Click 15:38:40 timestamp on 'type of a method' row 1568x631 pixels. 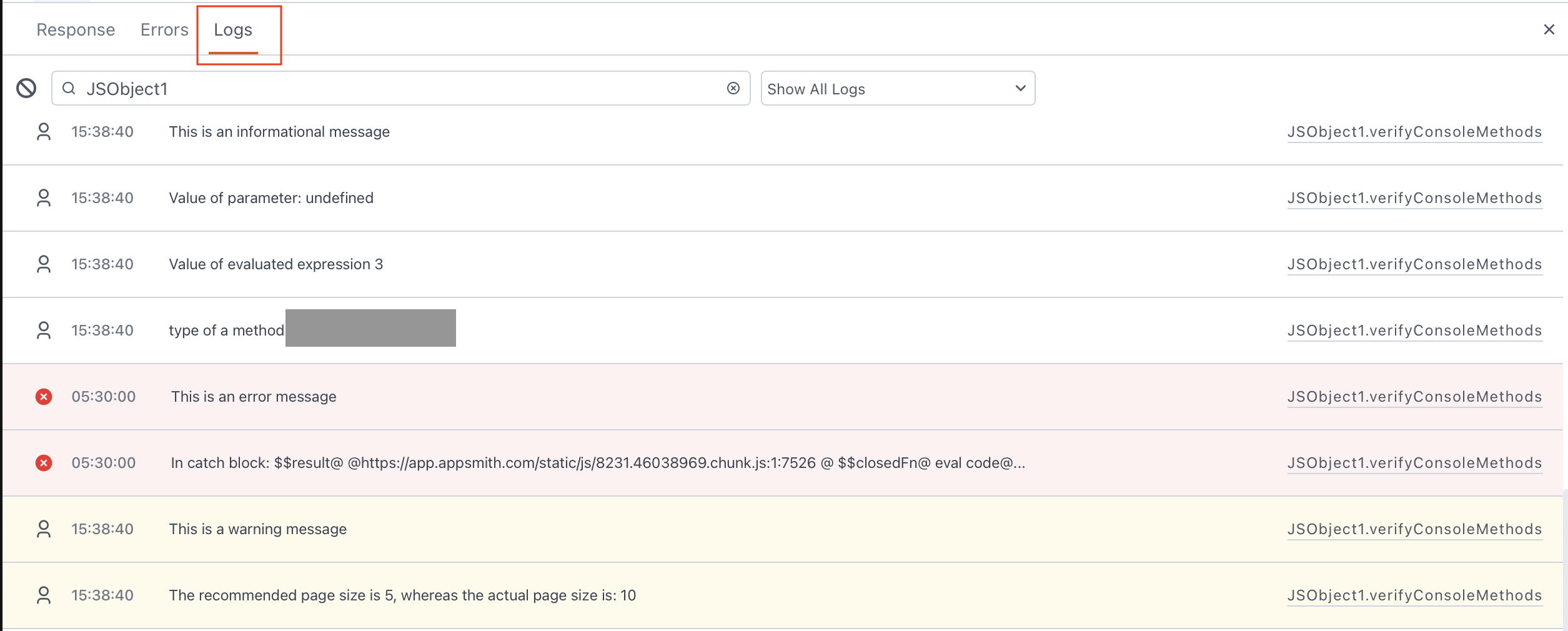click(102, 330)
